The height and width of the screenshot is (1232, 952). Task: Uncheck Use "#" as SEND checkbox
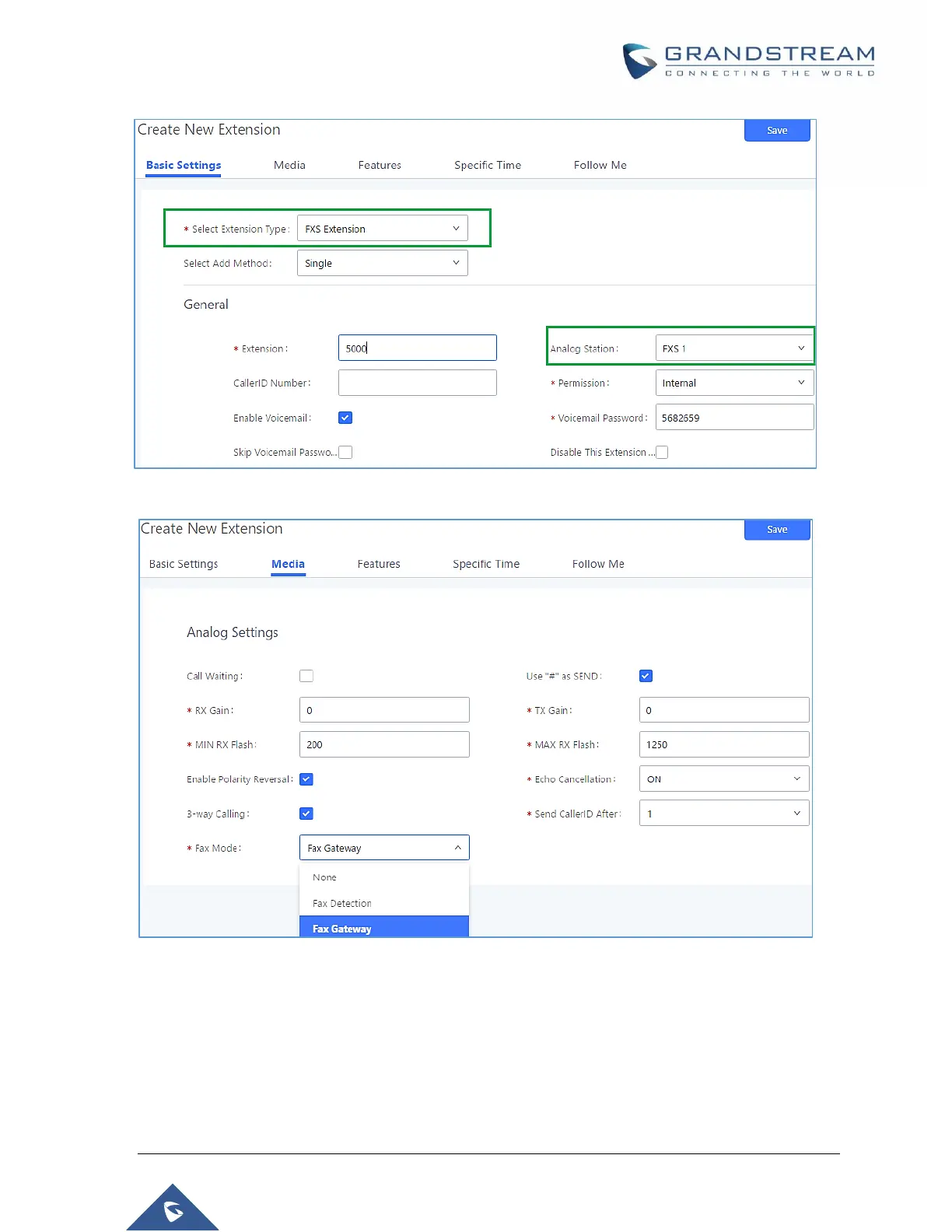(646, 676)
